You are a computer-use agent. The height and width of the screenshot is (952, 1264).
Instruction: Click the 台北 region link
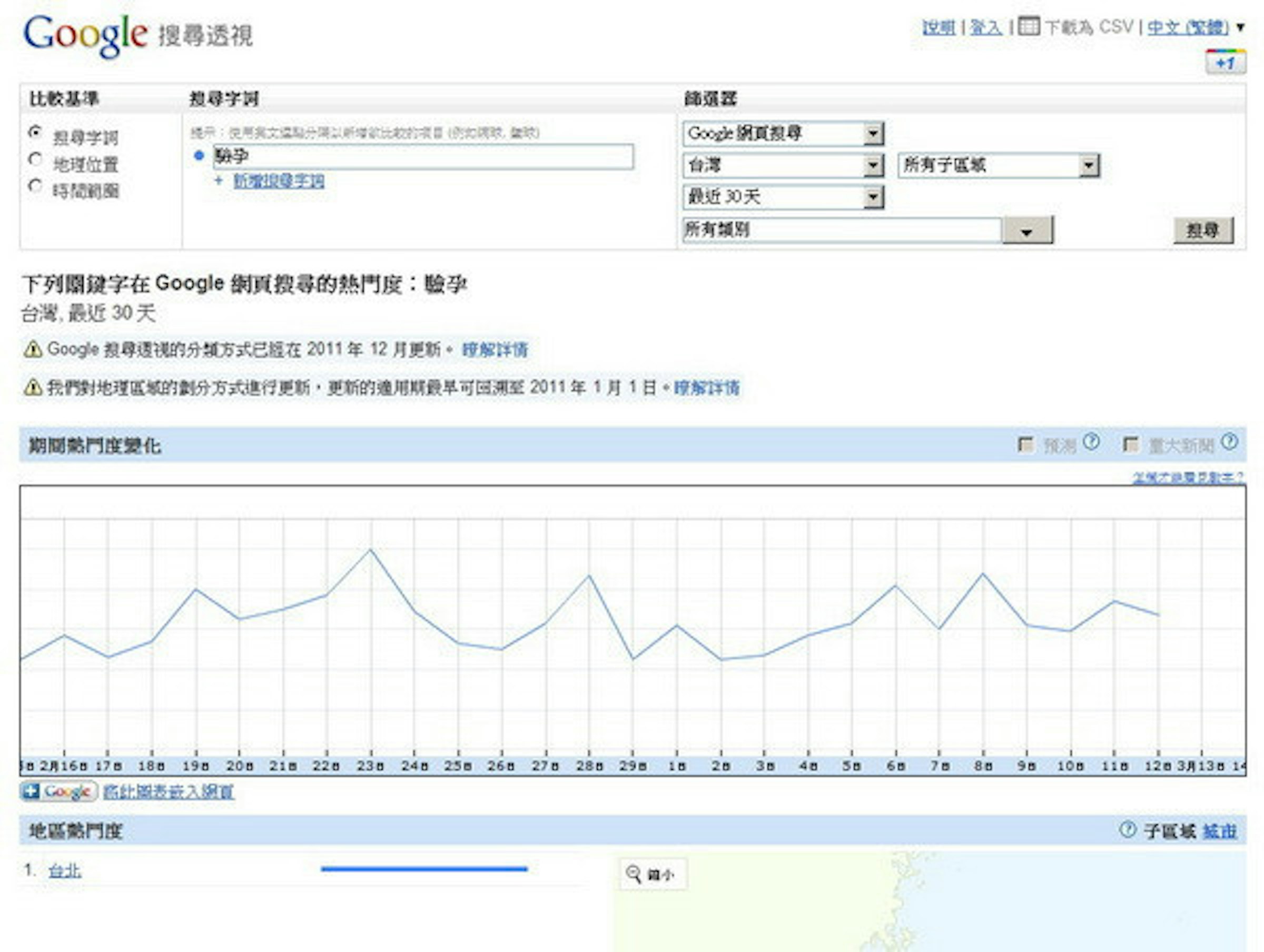(x=65, y=870)
